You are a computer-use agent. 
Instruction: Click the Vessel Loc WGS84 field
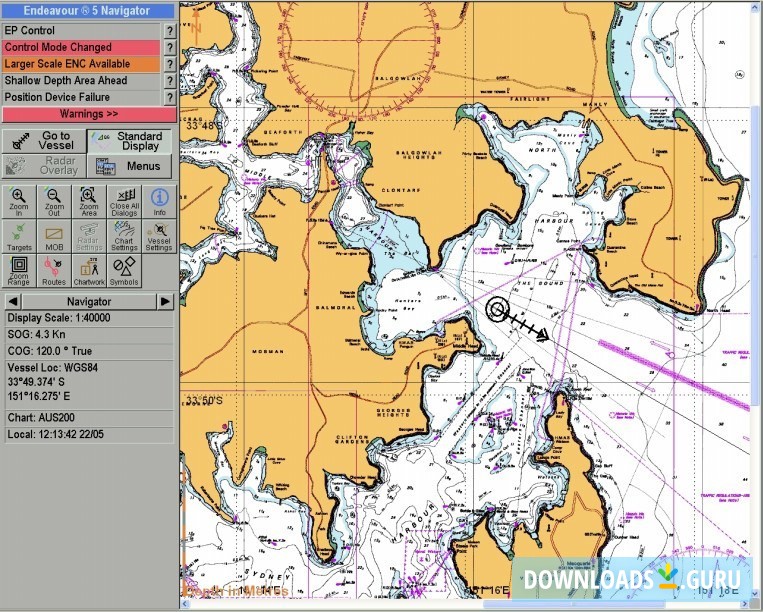click(x=89, y=382)
